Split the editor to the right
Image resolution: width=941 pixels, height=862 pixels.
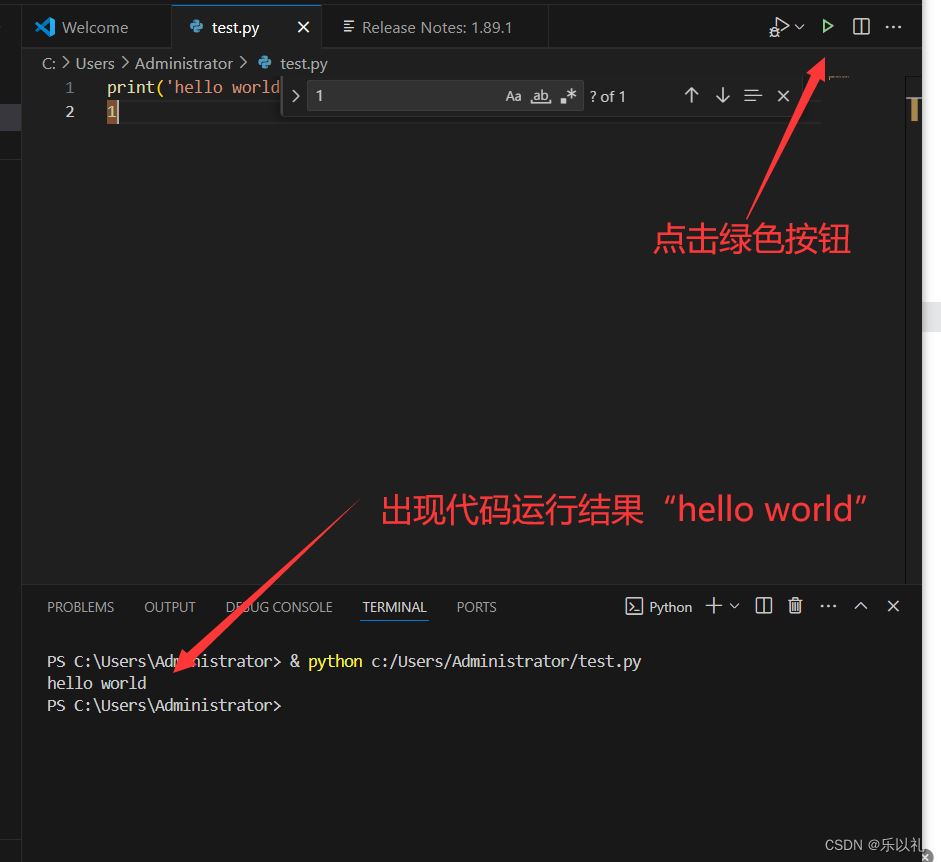(x=861, y=27)
